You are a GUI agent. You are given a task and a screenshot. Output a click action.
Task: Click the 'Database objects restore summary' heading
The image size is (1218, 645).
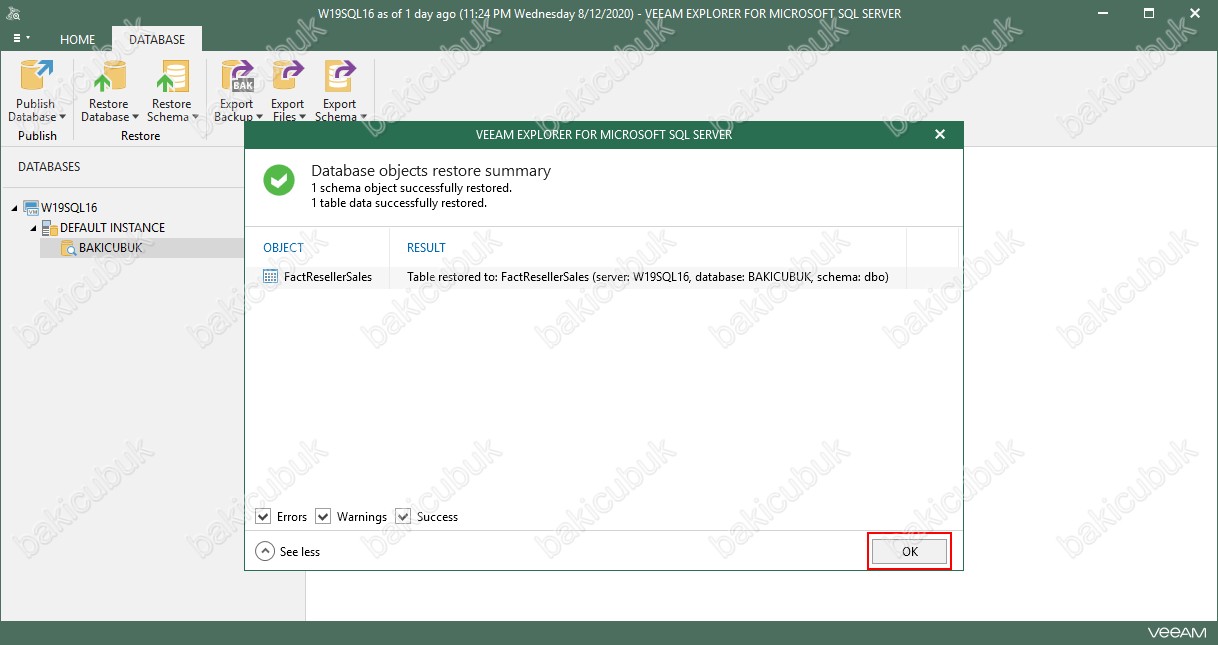431,171
